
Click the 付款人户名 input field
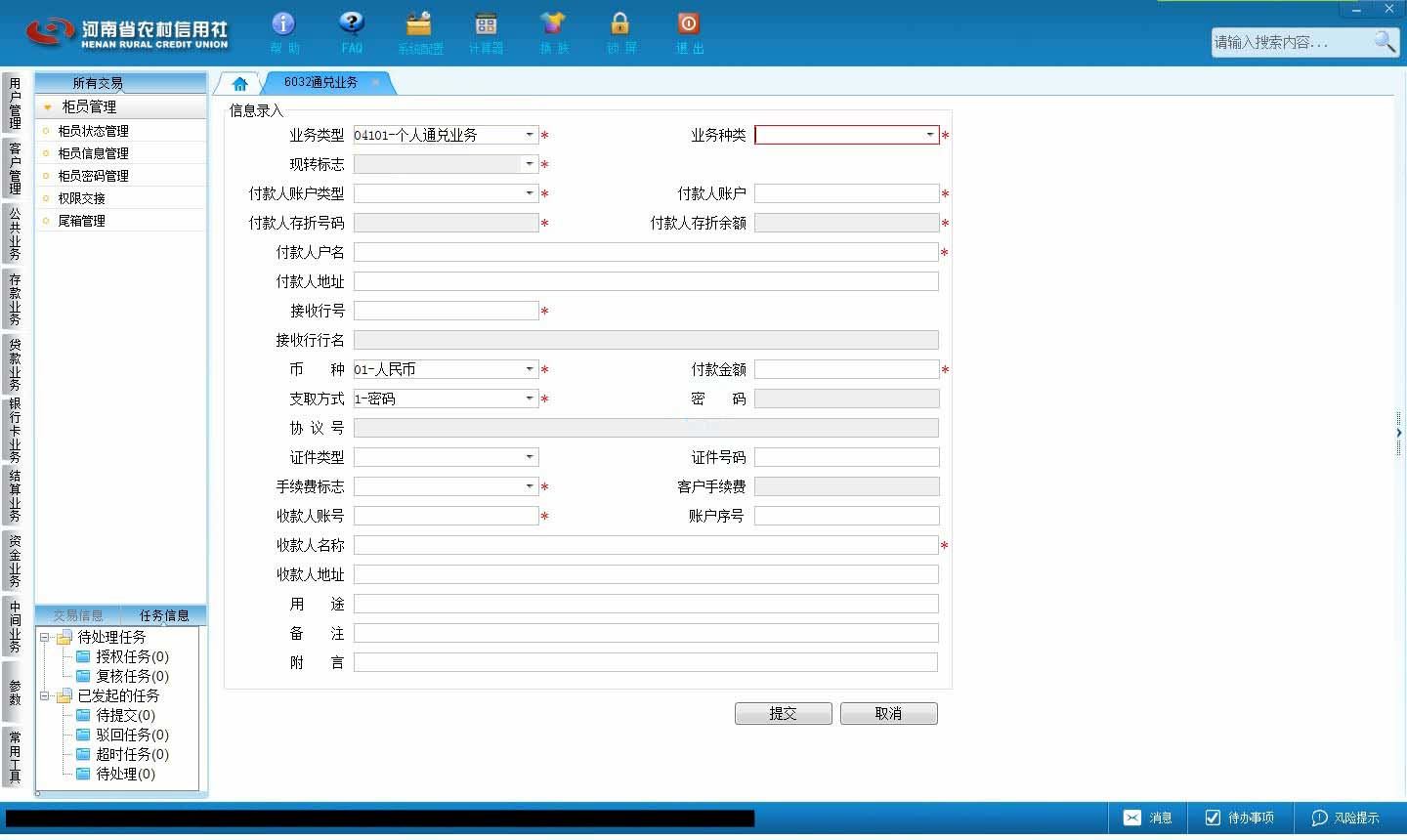[x=646, y=252]
